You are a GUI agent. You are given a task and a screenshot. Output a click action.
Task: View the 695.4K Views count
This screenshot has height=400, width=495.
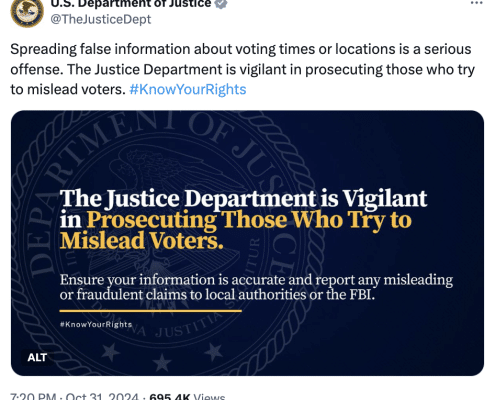187,397
